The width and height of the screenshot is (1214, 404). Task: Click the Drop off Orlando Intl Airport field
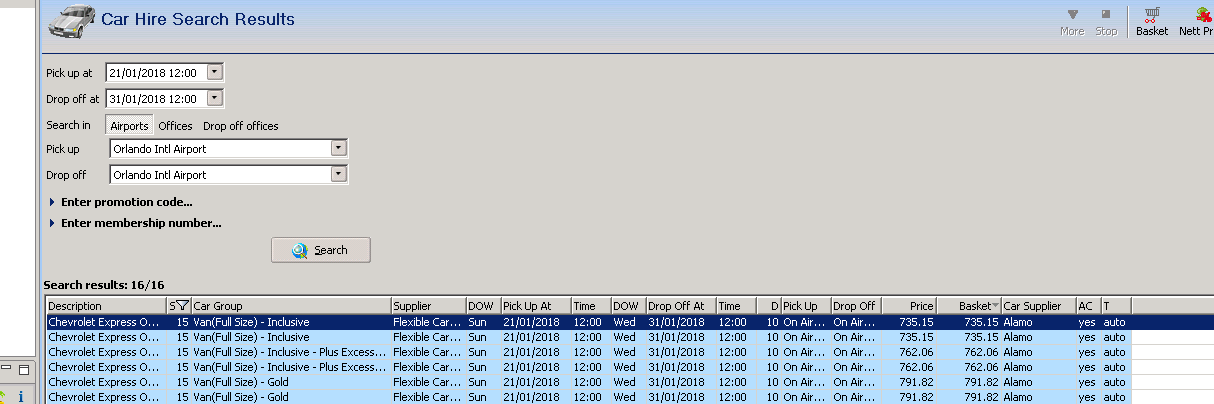[x=220, y=174]
